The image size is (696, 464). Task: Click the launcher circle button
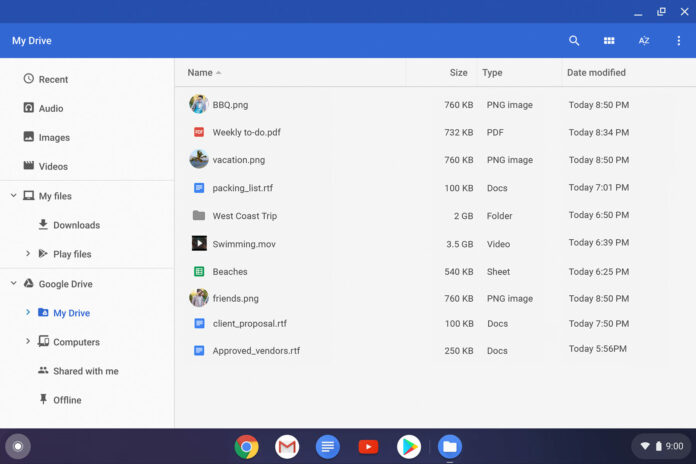coord(17,447)
